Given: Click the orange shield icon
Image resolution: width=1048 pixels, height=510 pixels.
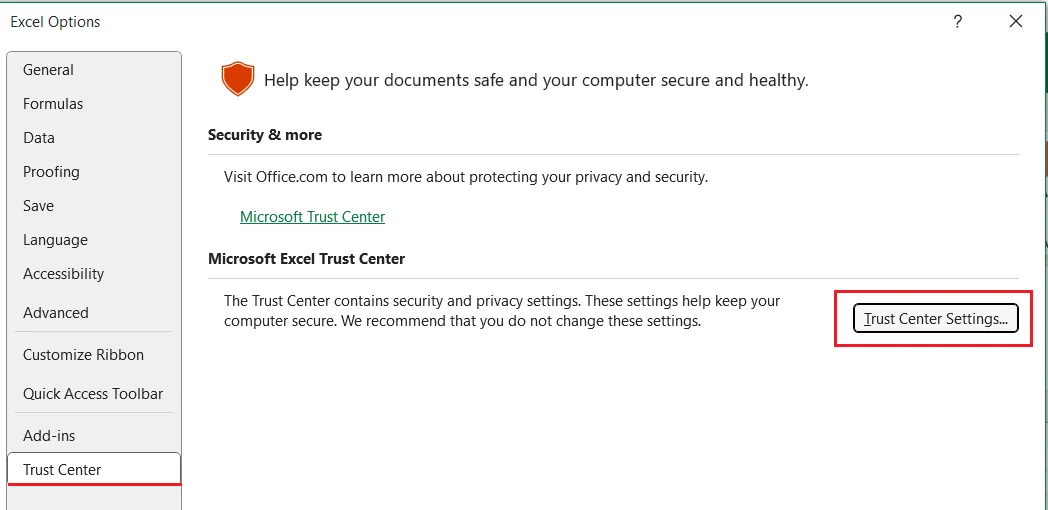Looking at the screenshot, I should [237, 79].
